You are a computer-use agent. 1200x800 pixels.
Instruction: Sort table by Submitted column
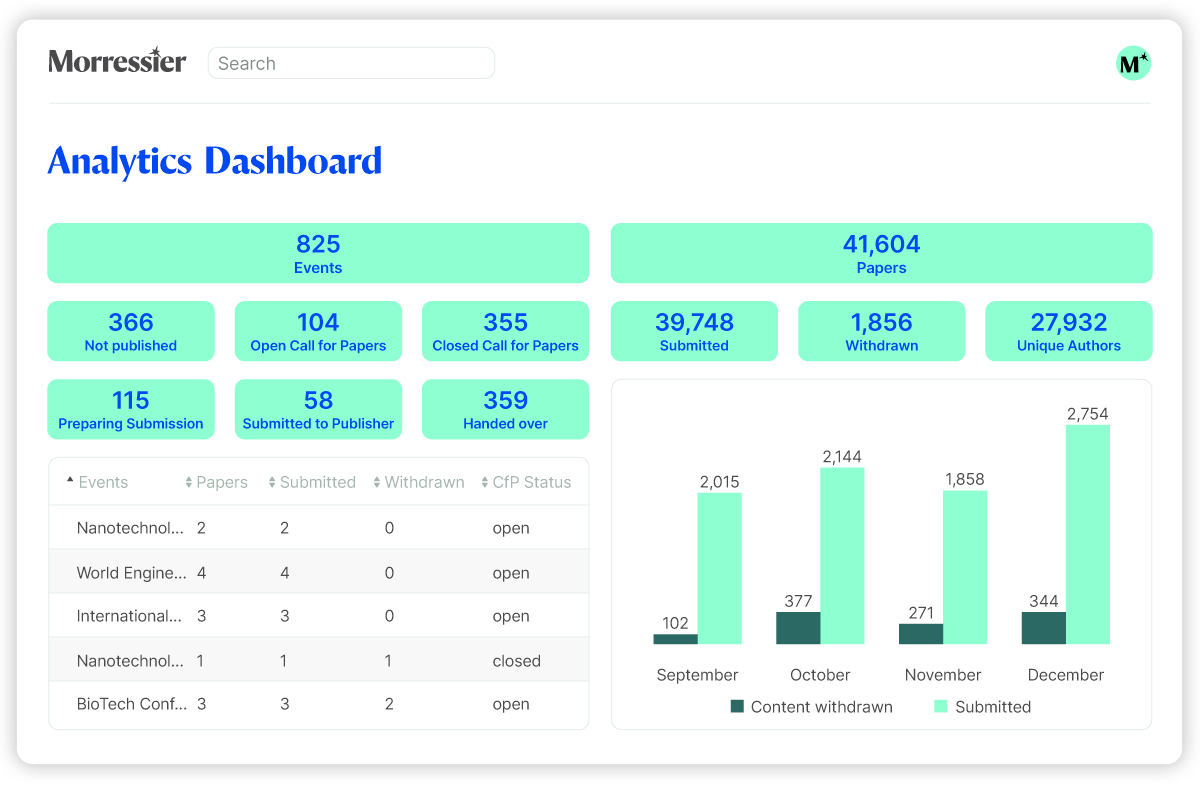[312, 482]
